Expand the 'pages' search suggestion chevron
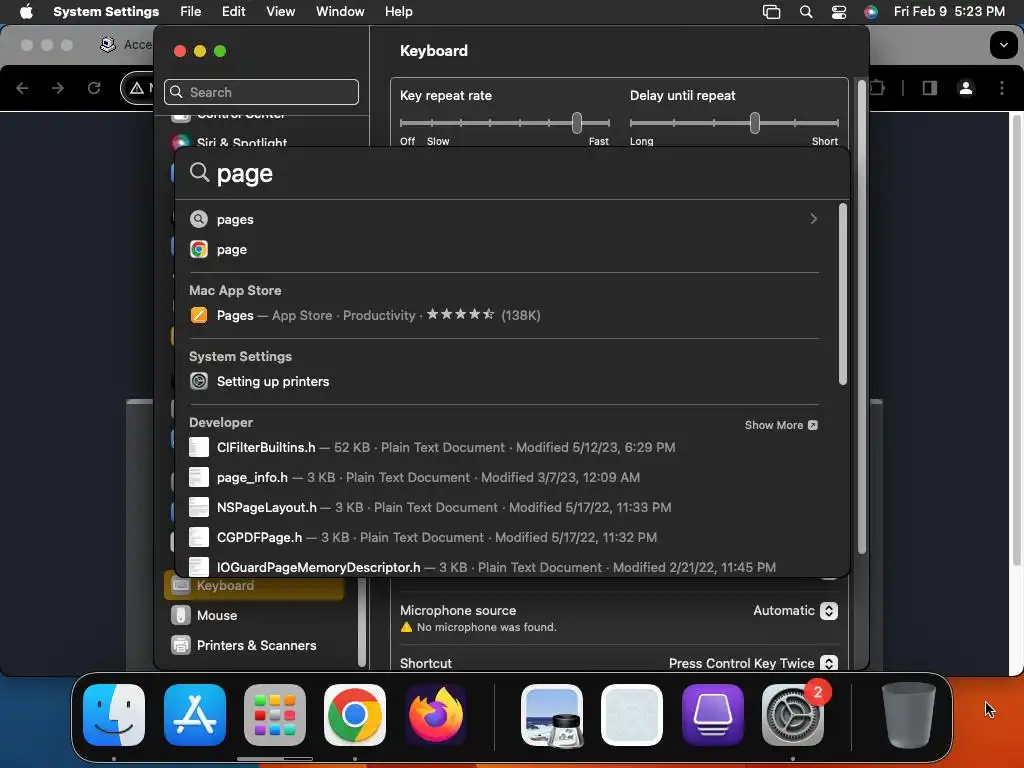Viewport: 1024px width, 768px height. [813, 219]
